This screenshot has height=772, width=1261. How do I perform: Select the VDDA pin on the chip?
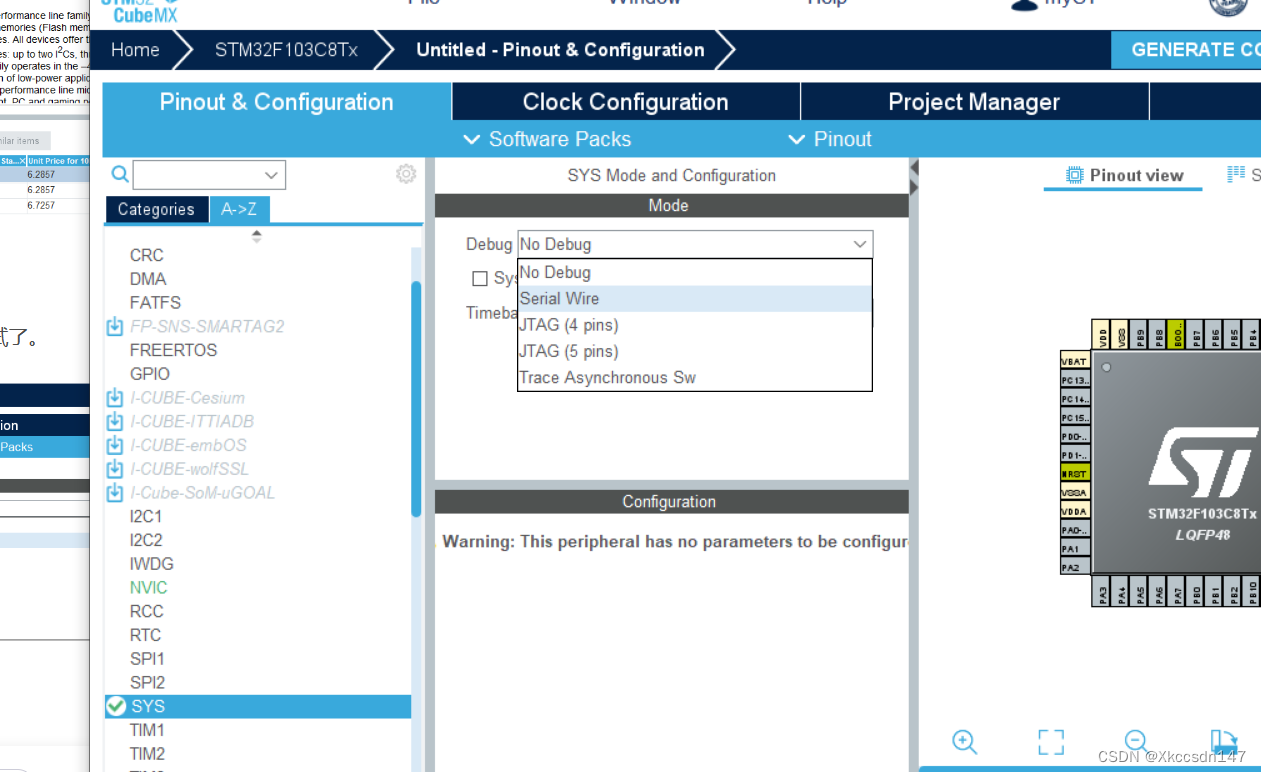tap(1075, 511)
